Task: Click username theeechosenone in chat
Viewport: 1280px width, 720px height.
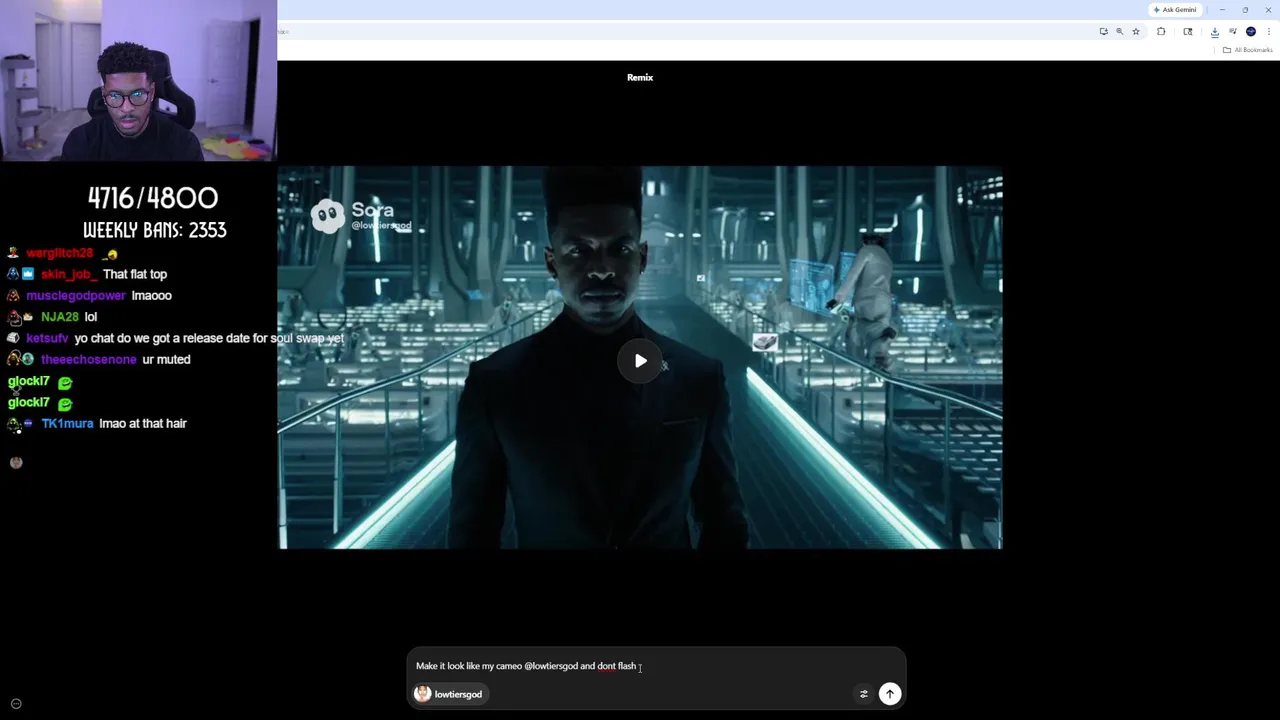Action: (88, 359)
